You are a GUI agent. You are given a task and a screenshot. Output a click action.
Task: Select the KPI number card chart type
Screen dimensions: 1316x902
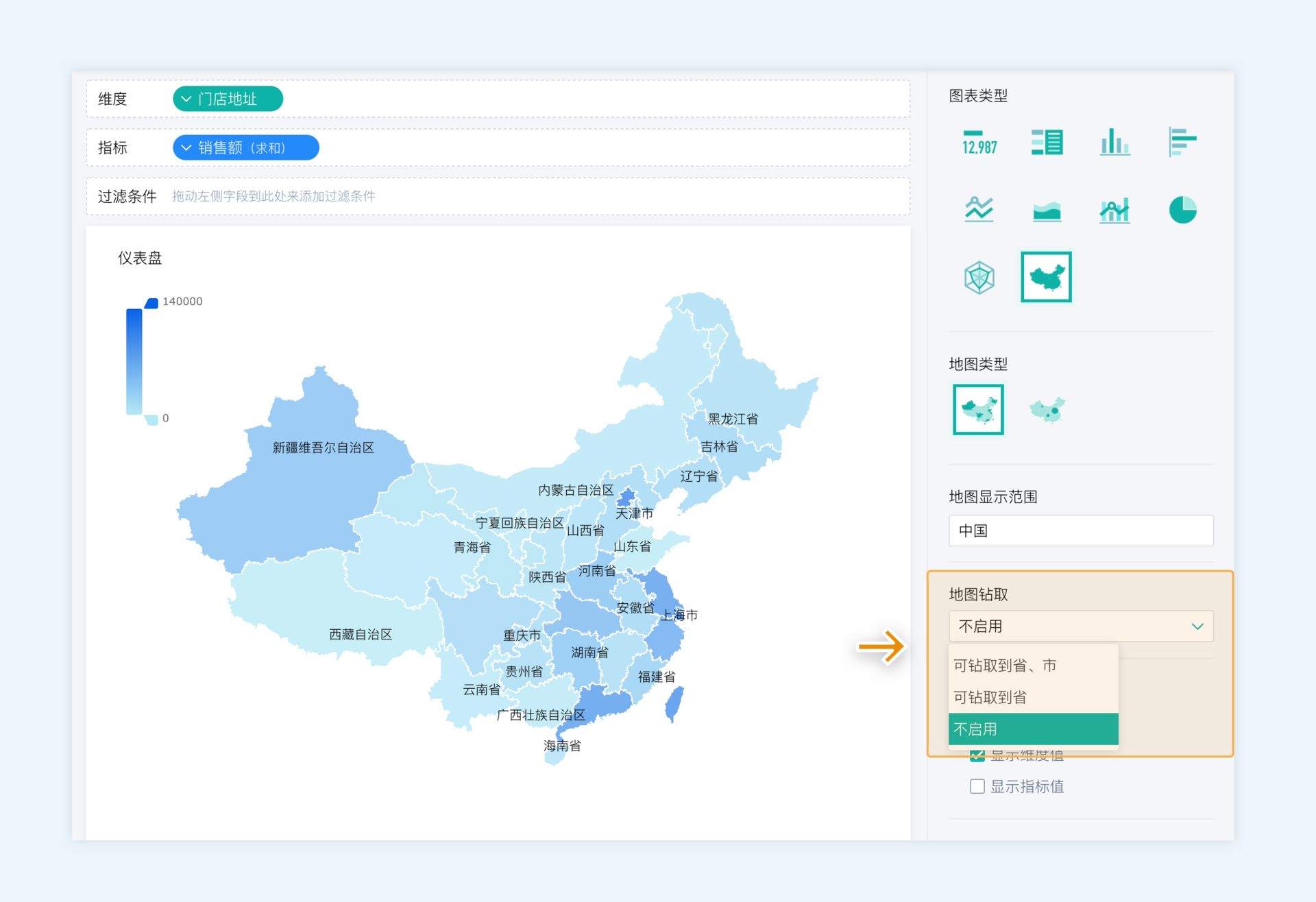point(979,143)
